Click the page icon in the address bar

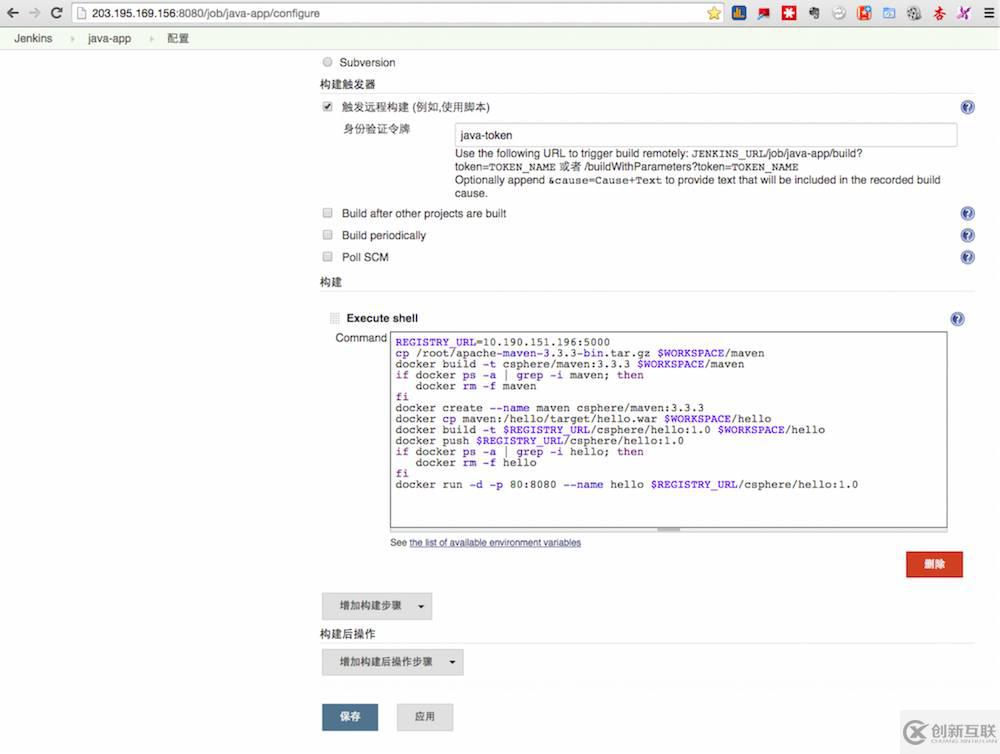[82, 13]
